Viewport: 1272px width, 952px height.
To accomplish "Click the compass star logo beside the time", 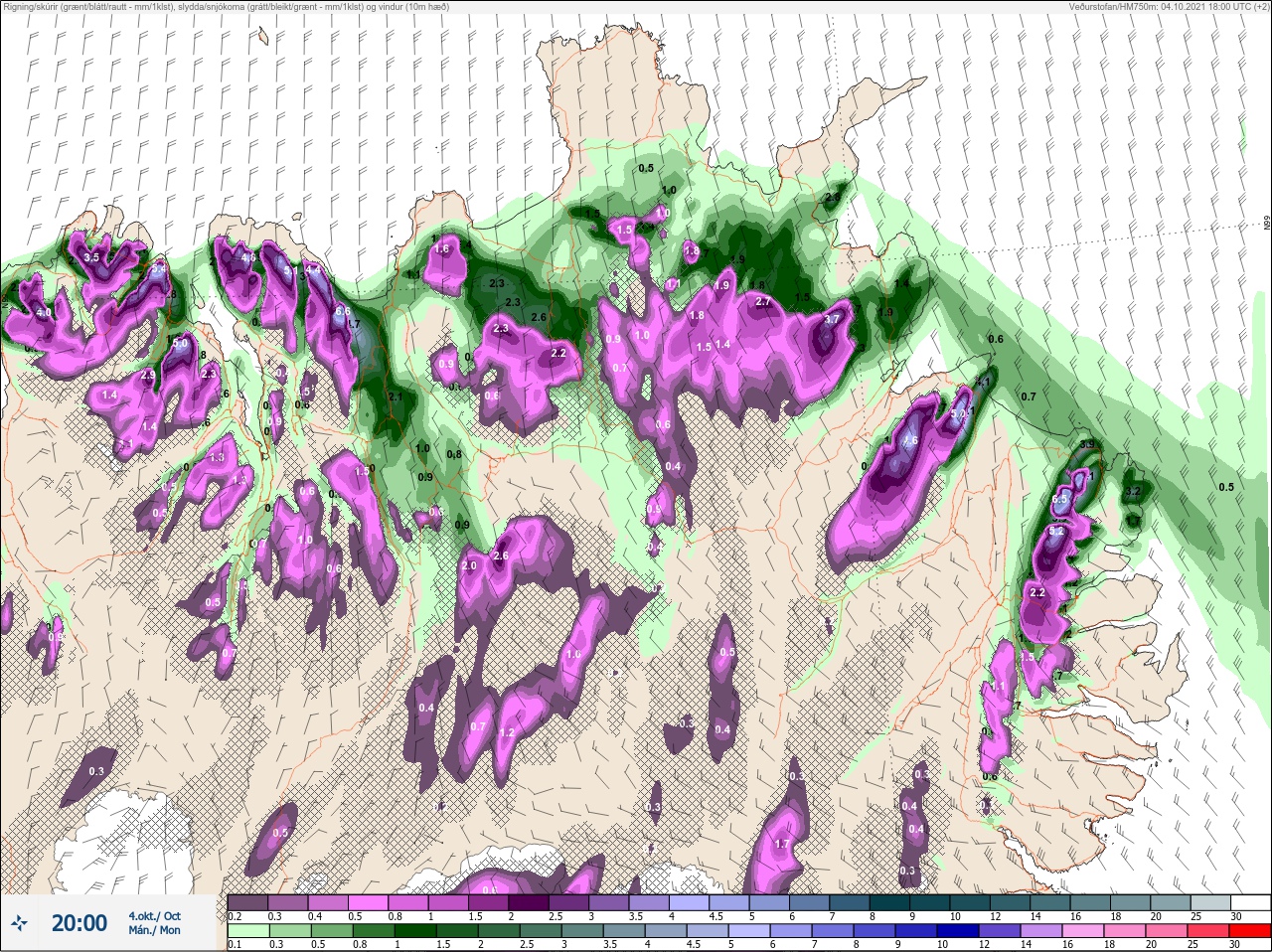I will tap(19, 923).
